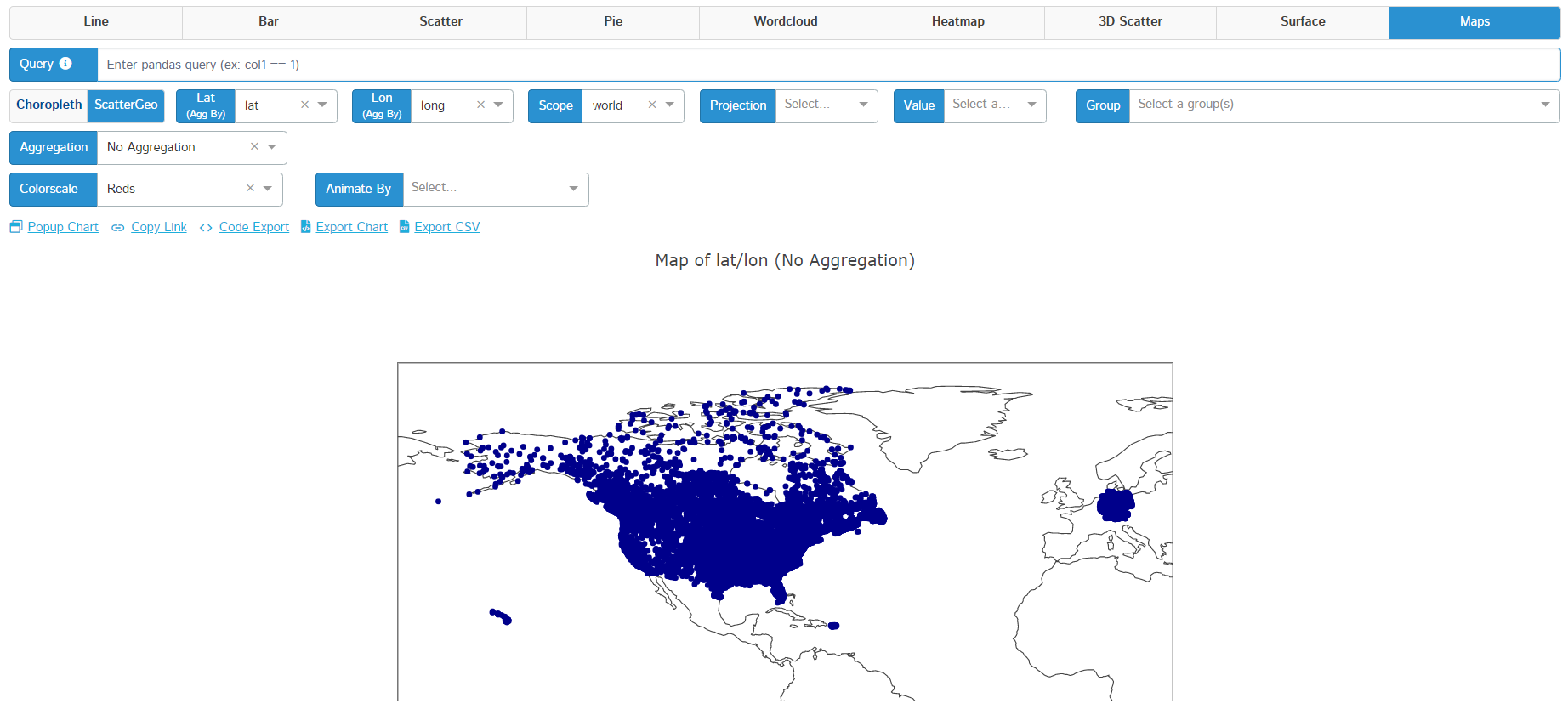The image size is (1568, 715).
Task: Remove the world scope value
Action: [x=652, y=105]
